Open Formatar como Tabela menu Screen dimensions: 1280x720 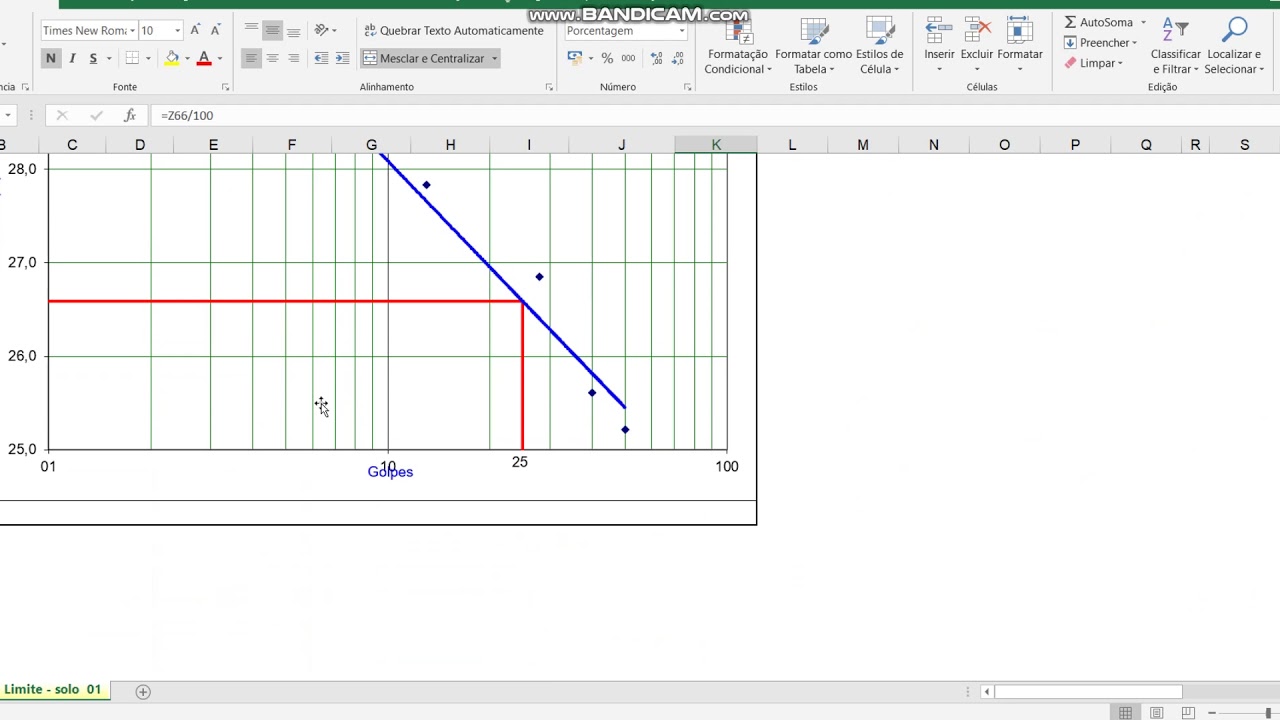(813, 47)
